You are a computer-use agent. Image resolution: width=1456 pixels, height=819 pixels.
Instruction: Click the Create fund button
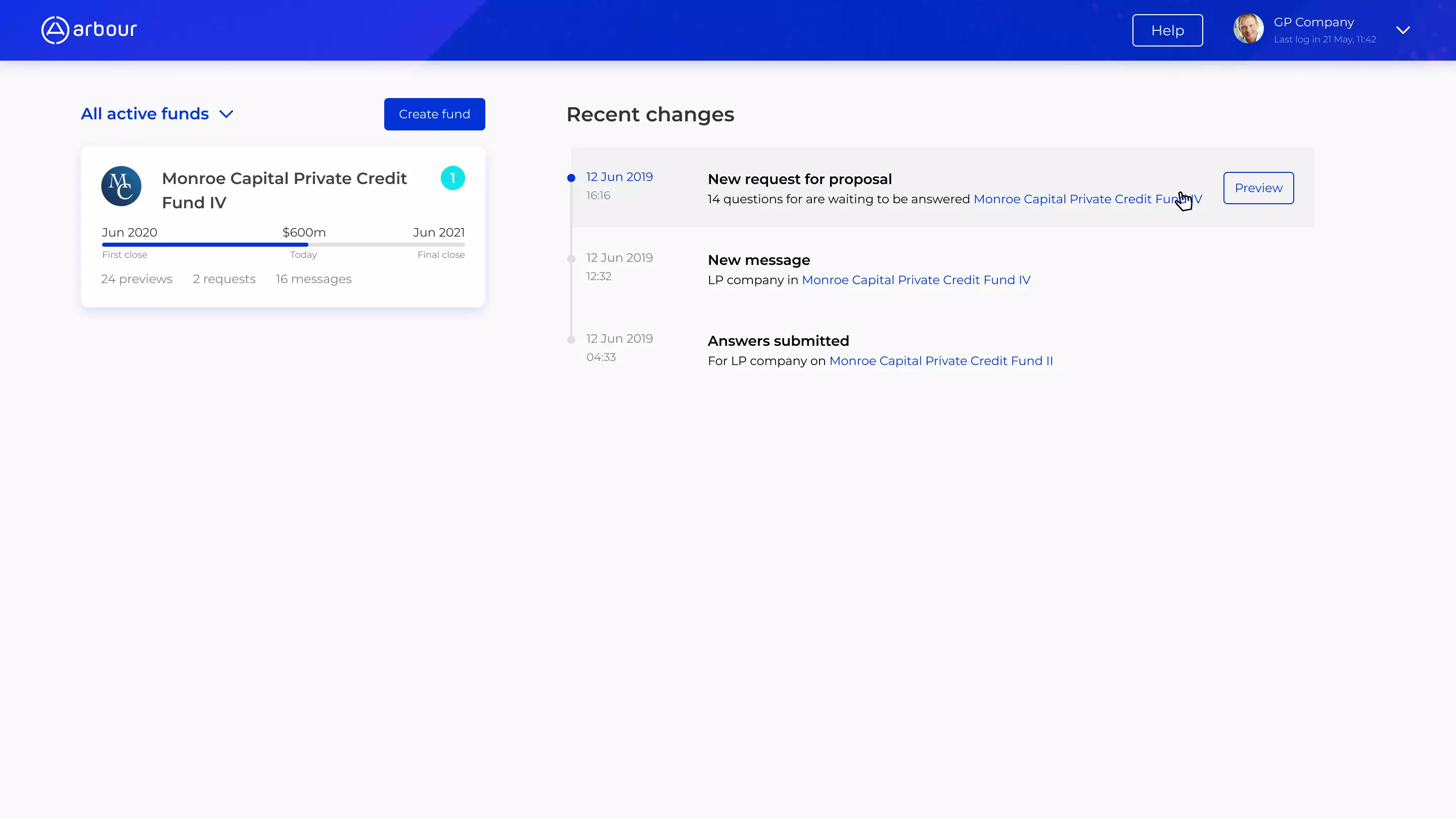tap(434, 114)
